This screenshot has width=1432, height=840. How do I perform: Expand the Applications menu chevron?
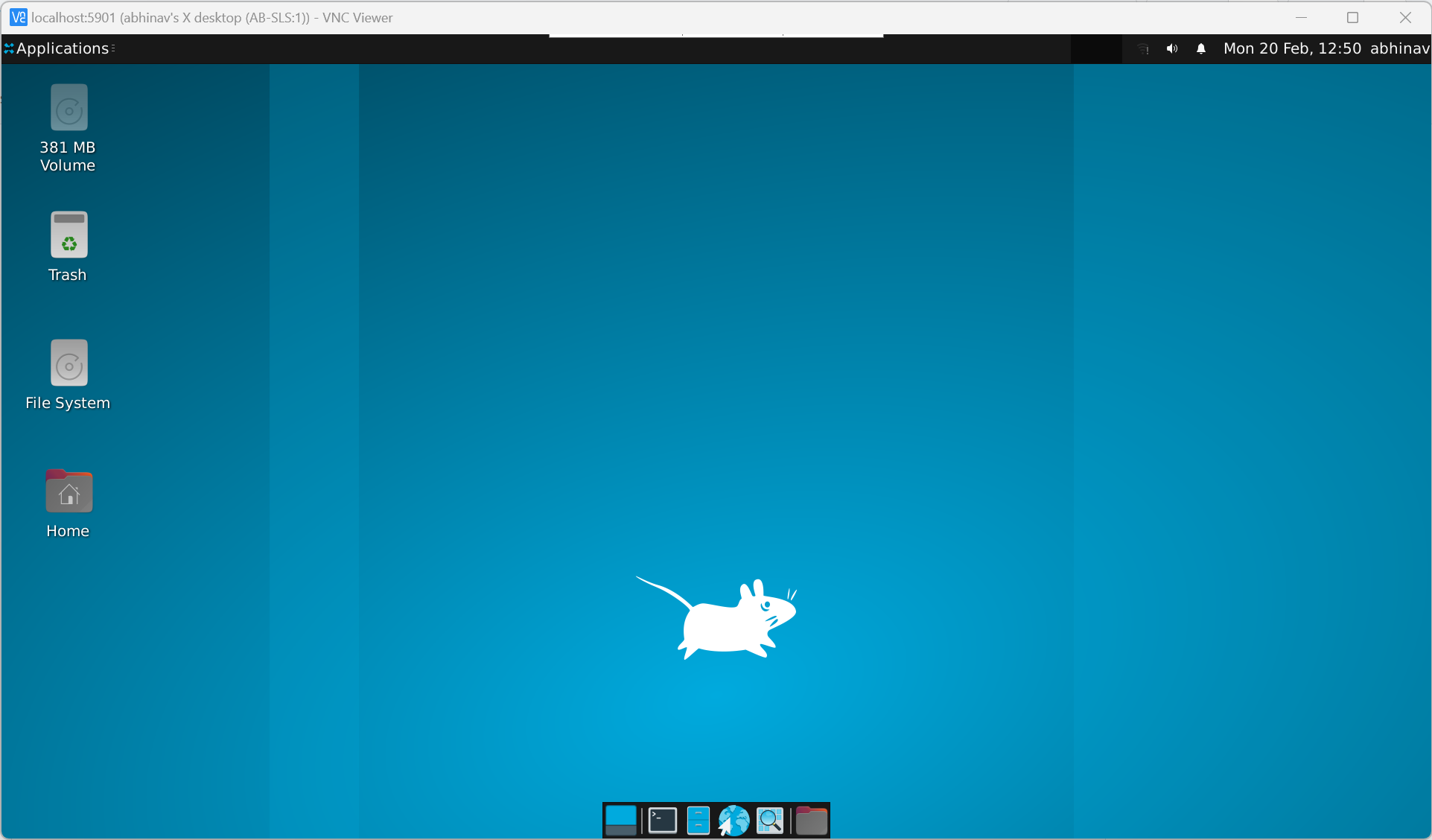pyautogui.click(x=113, y=48)
